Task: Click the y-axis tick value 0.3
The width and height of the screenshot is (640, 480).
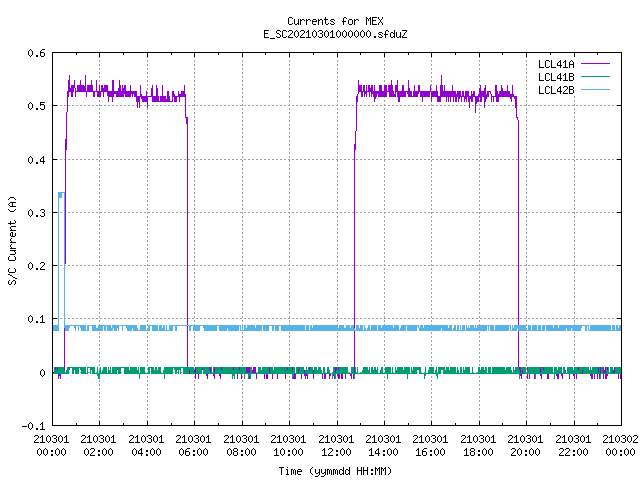Action: pos(36,213)
